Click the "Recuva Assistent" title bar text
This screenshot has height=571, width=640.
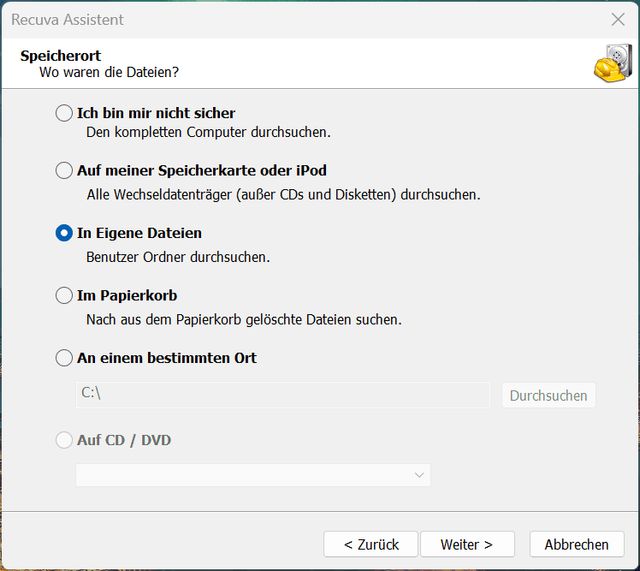coord(68,19)
